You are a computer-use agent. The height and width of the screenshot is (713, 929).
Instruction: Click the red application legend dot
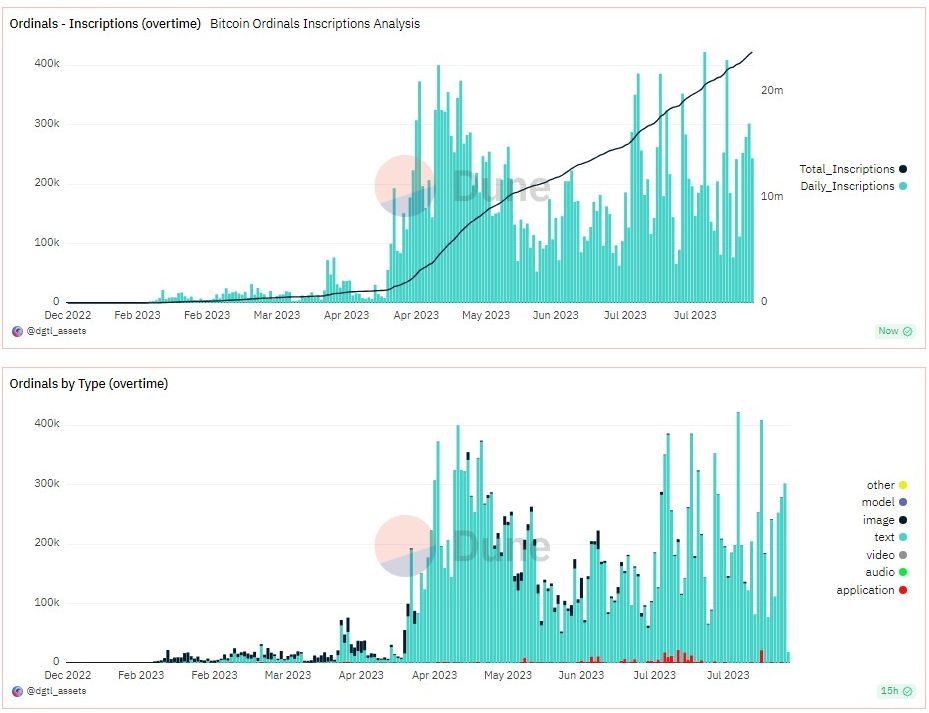tap(903, 590)
